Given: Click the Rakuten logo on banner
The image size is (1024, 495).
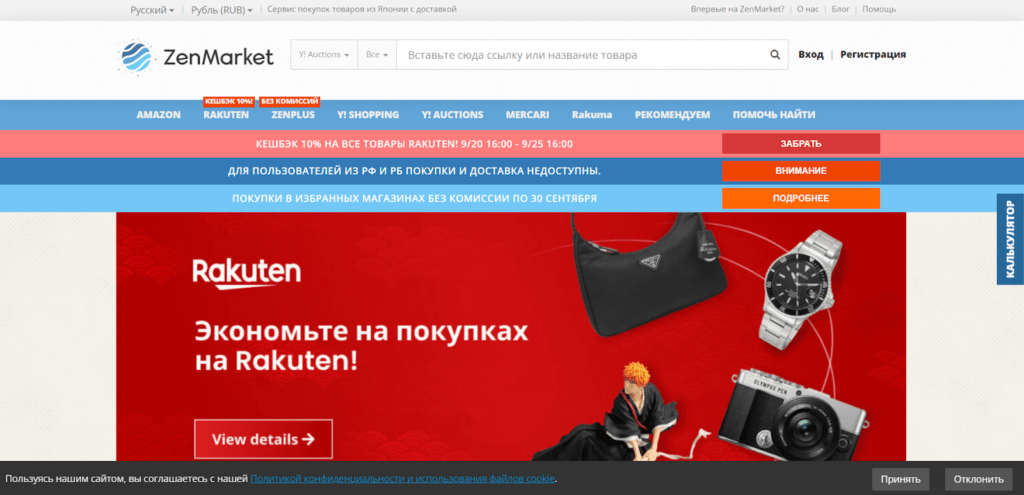Looking at the screenshot, I should tap(247, 274).
